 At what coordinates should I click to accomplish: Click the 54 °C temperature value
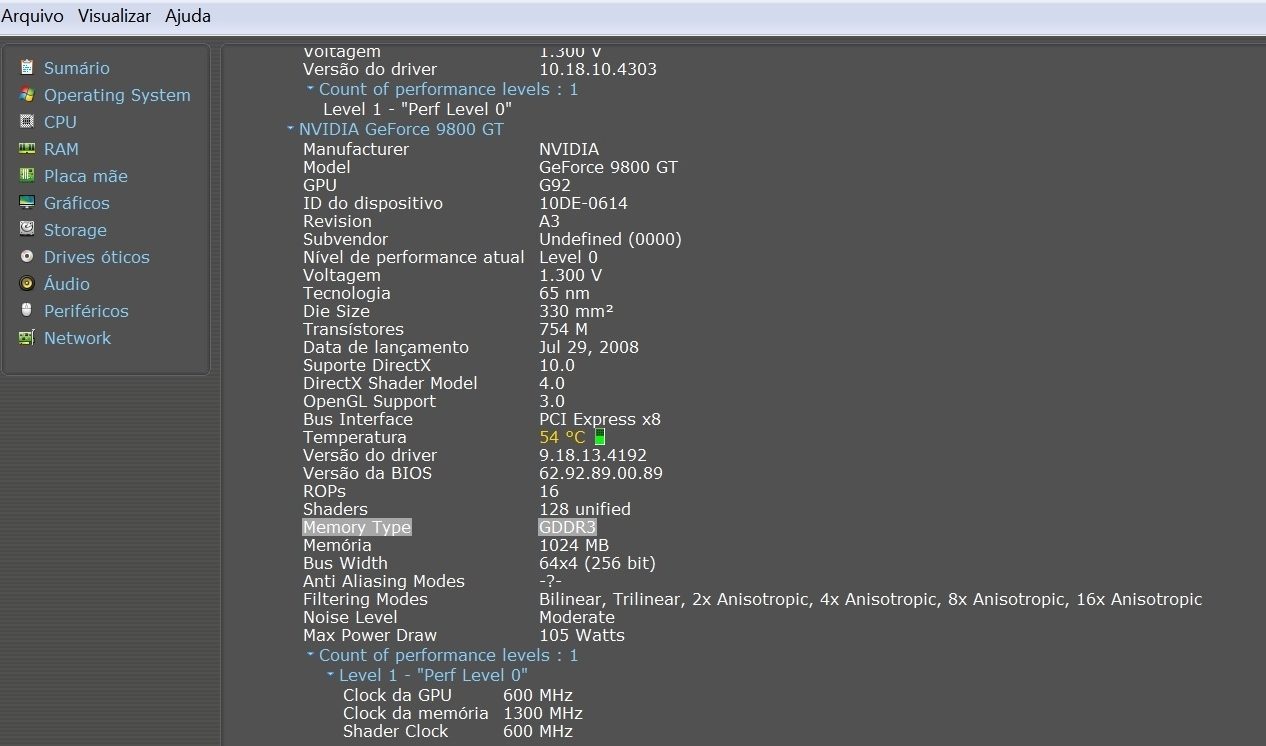[x=562, y=437]
